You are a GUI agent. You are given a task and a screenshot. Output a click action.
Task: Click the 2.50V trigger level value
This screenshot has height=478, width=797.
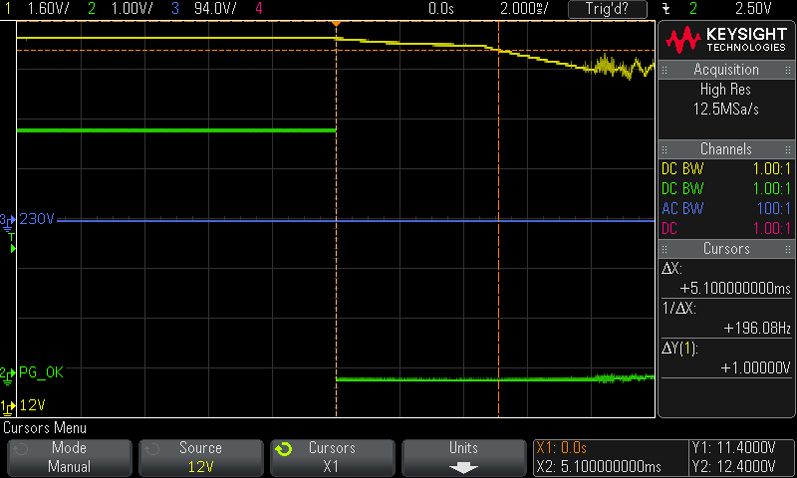coord(753,9)
